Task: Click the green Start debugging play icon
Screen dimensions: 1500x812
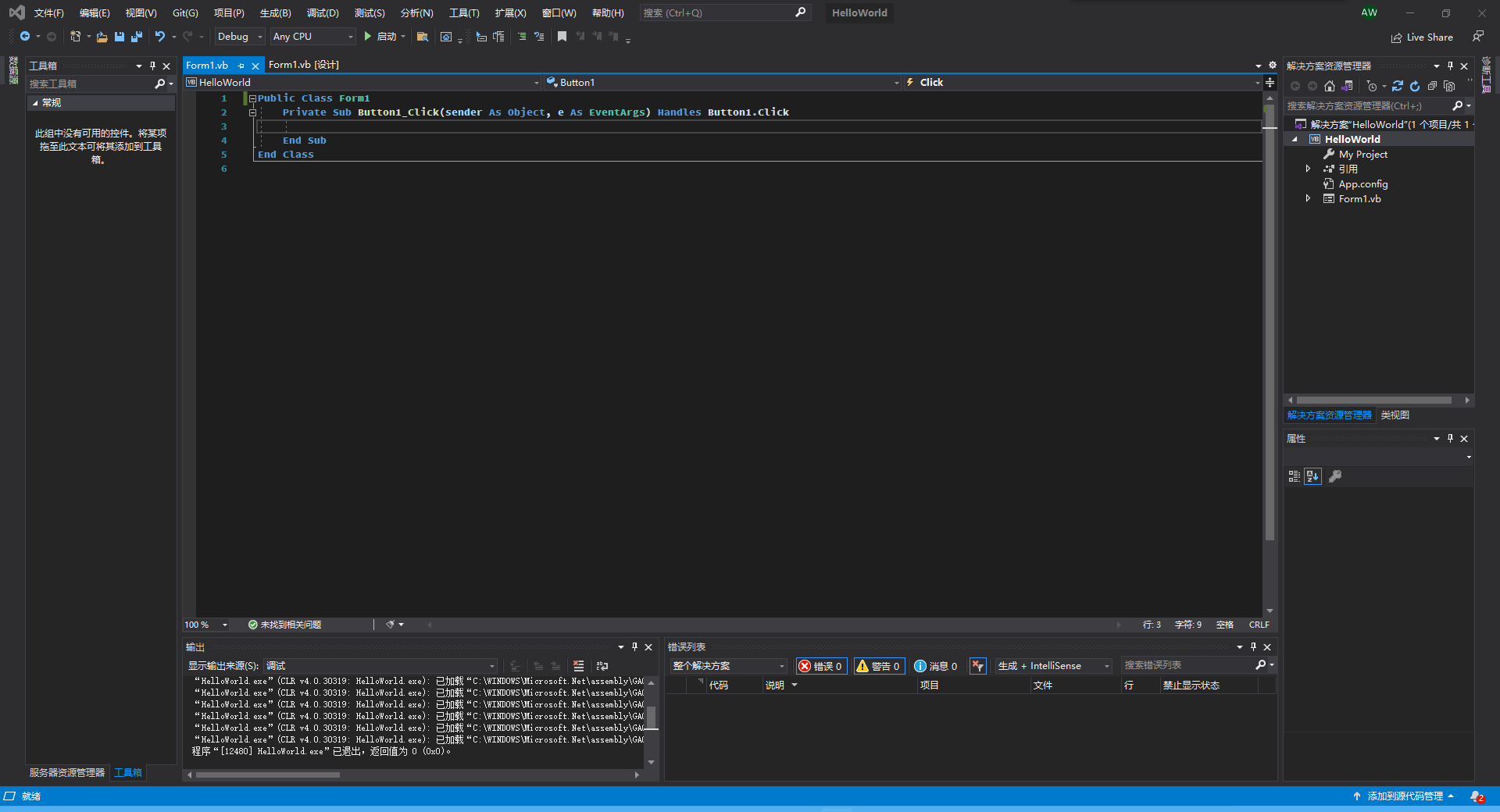Action: [367, 37]
